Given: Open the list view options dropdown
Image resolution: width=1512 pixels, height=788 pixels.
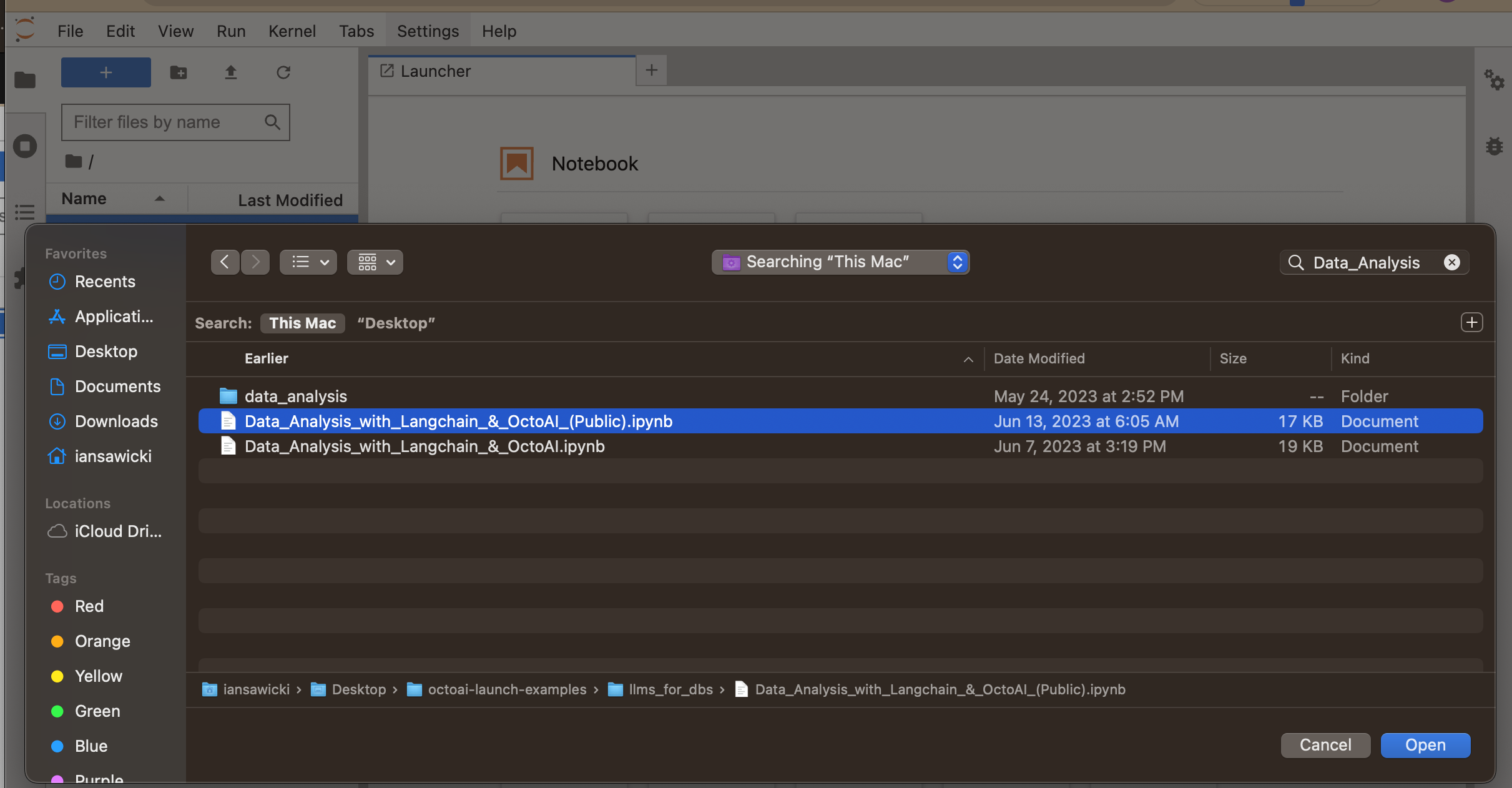Looking at the screenshot, I should [x=308, y=262].
